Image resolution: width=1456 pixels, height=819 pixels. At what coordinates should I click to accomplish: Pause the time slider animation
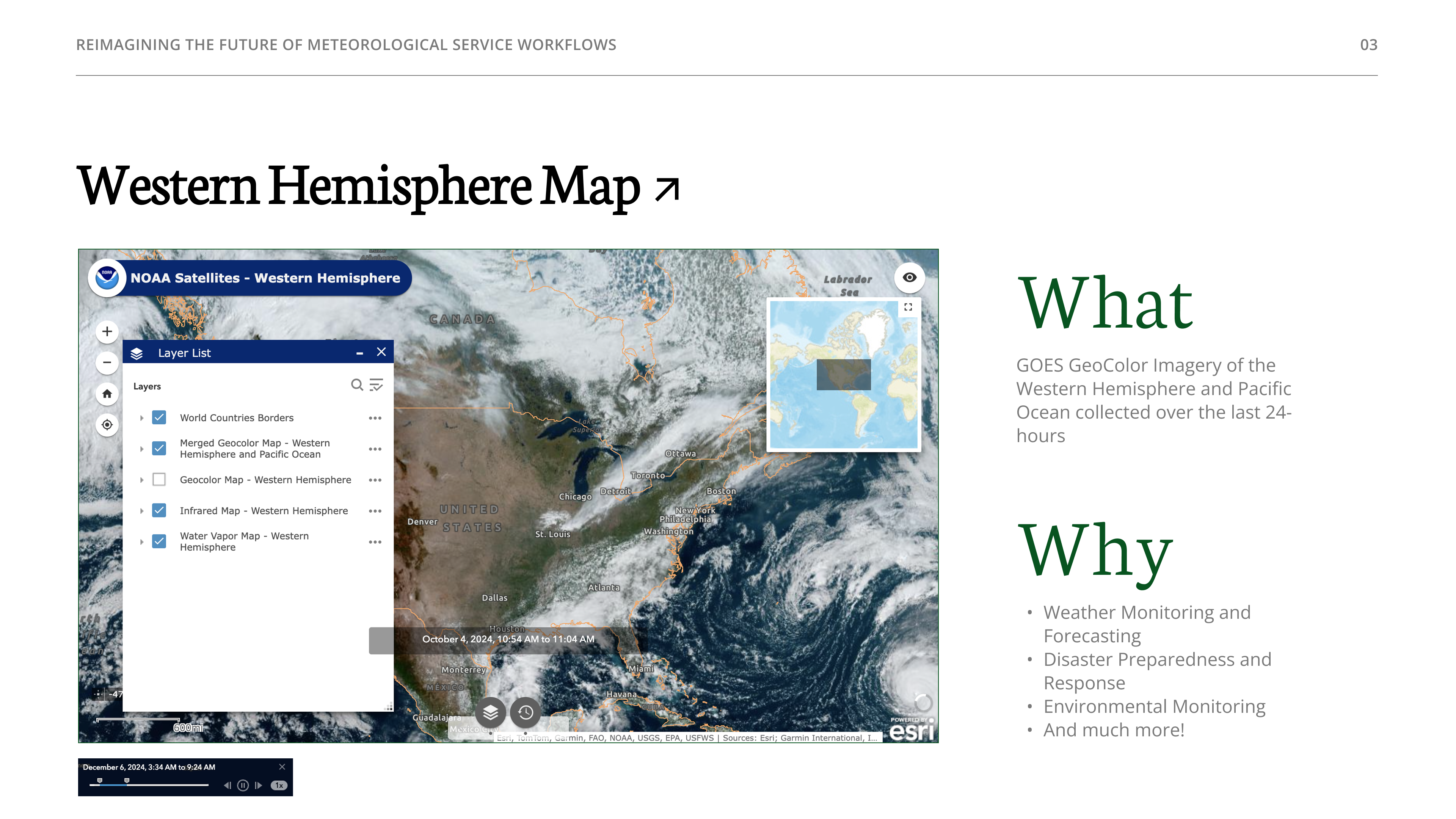coord(243,785)
